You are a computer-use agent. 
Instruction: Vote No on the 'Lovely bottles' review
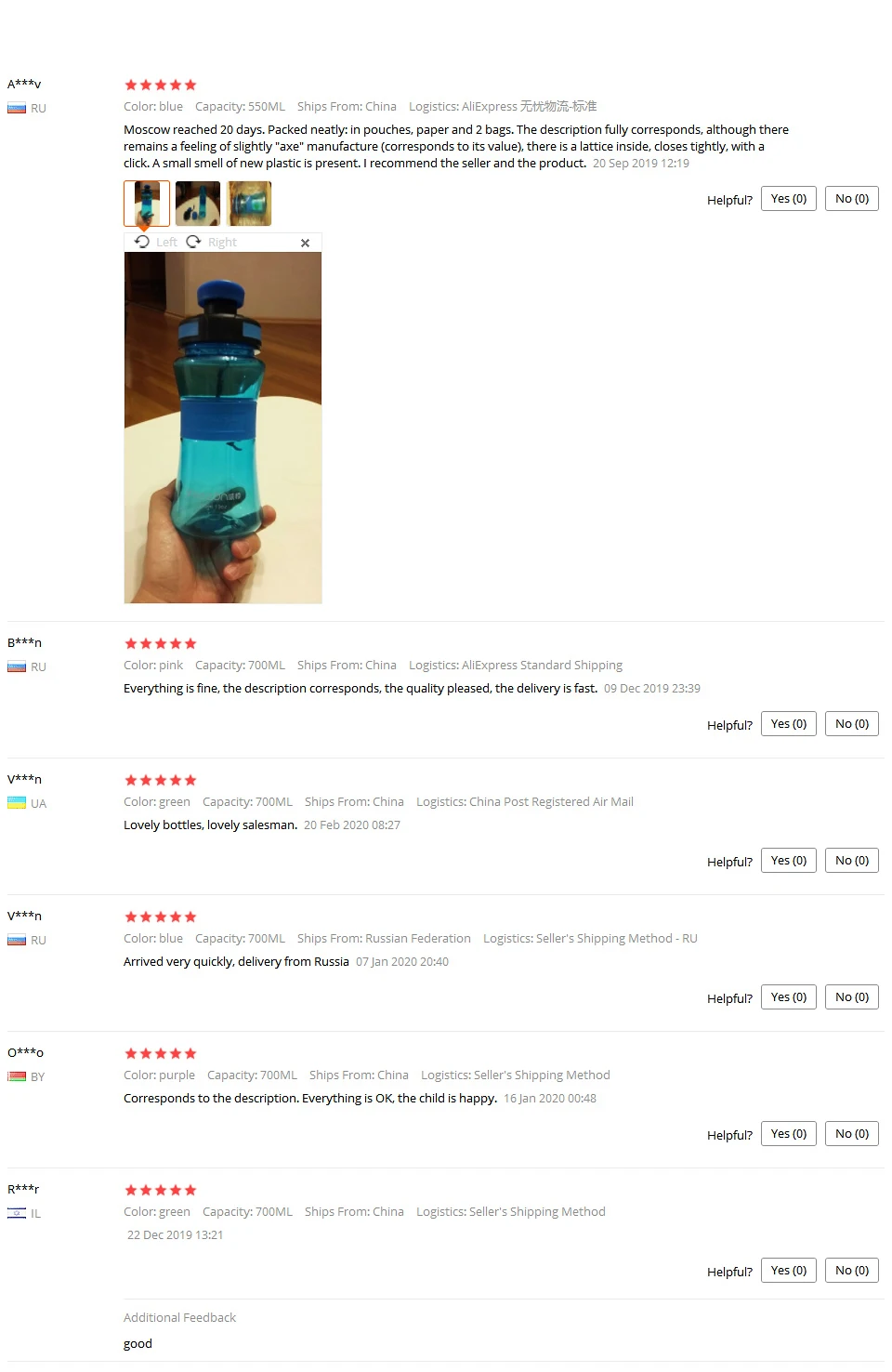pyautogui.click(x=852, y=861)
